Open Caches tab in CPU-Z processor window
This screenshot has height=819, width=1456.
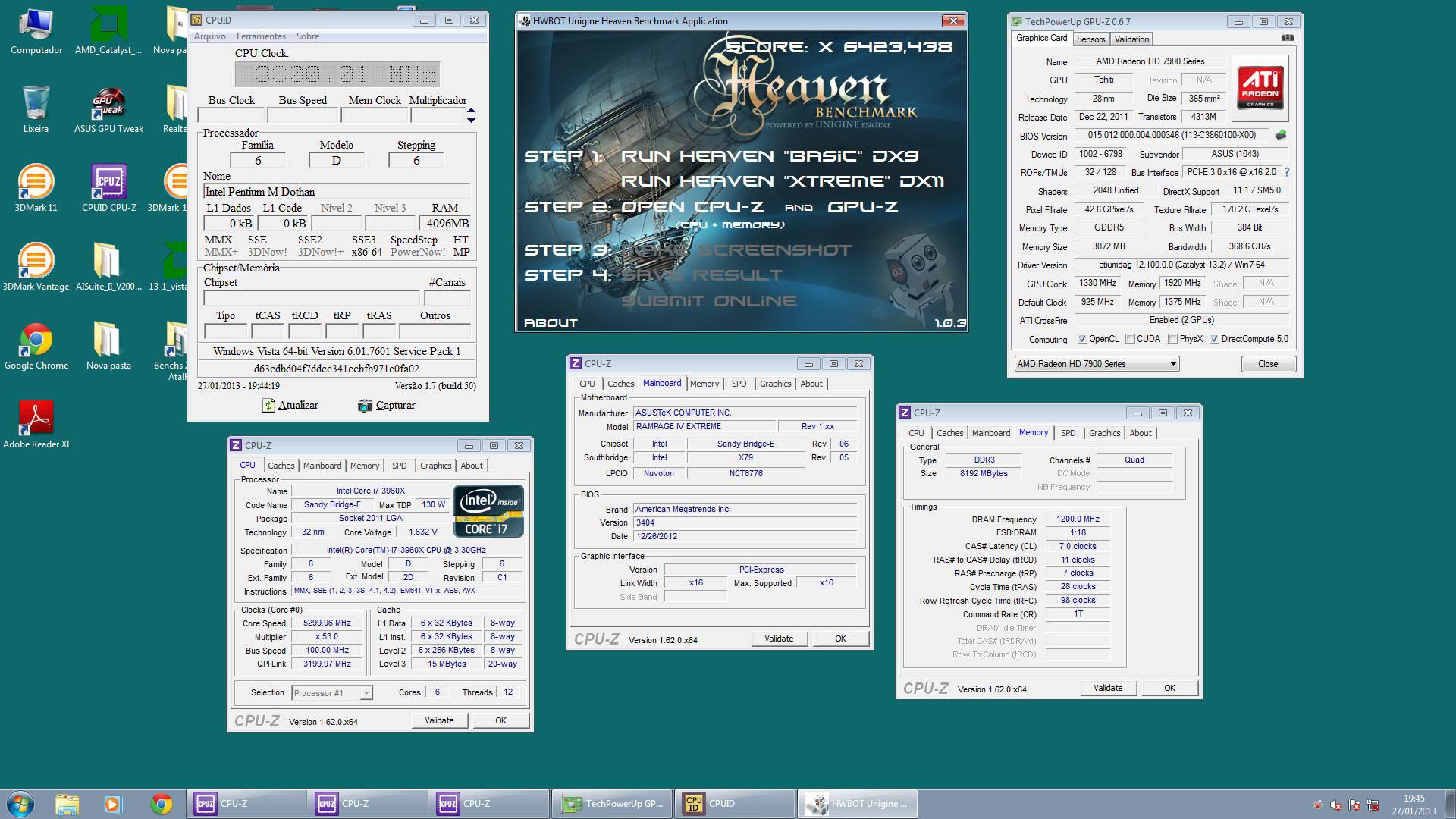[281, 466]
